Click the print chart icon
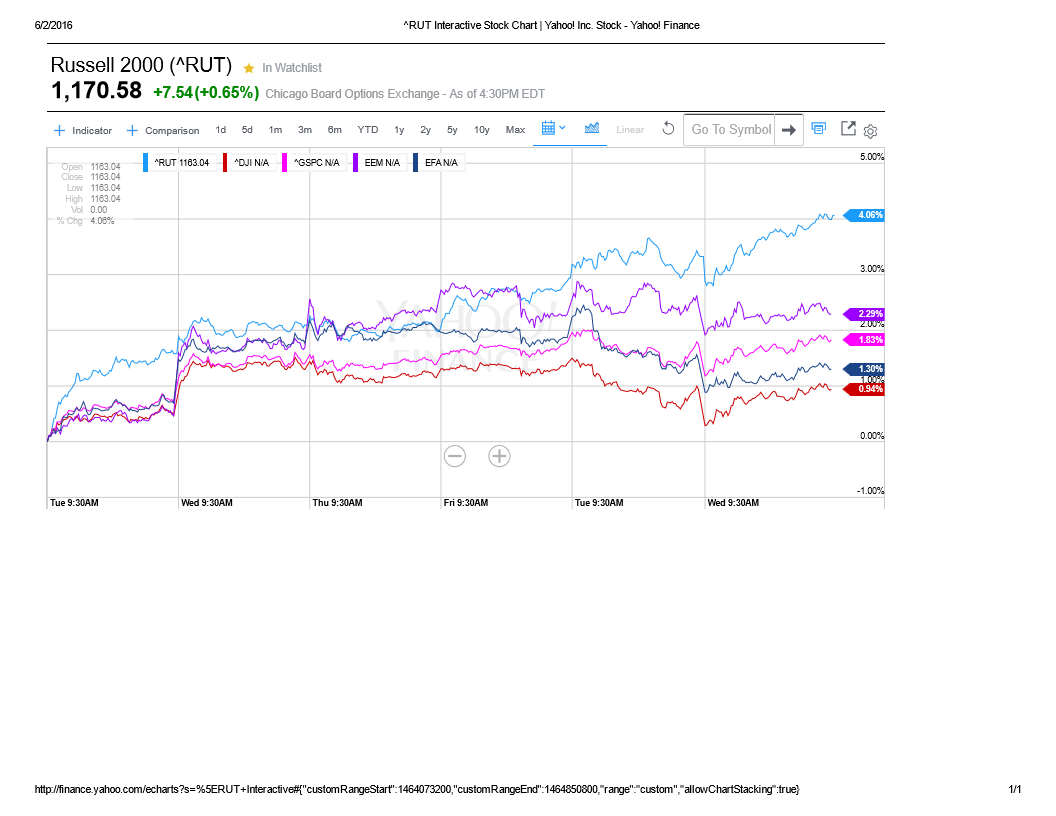 click(x=819, y=129)
